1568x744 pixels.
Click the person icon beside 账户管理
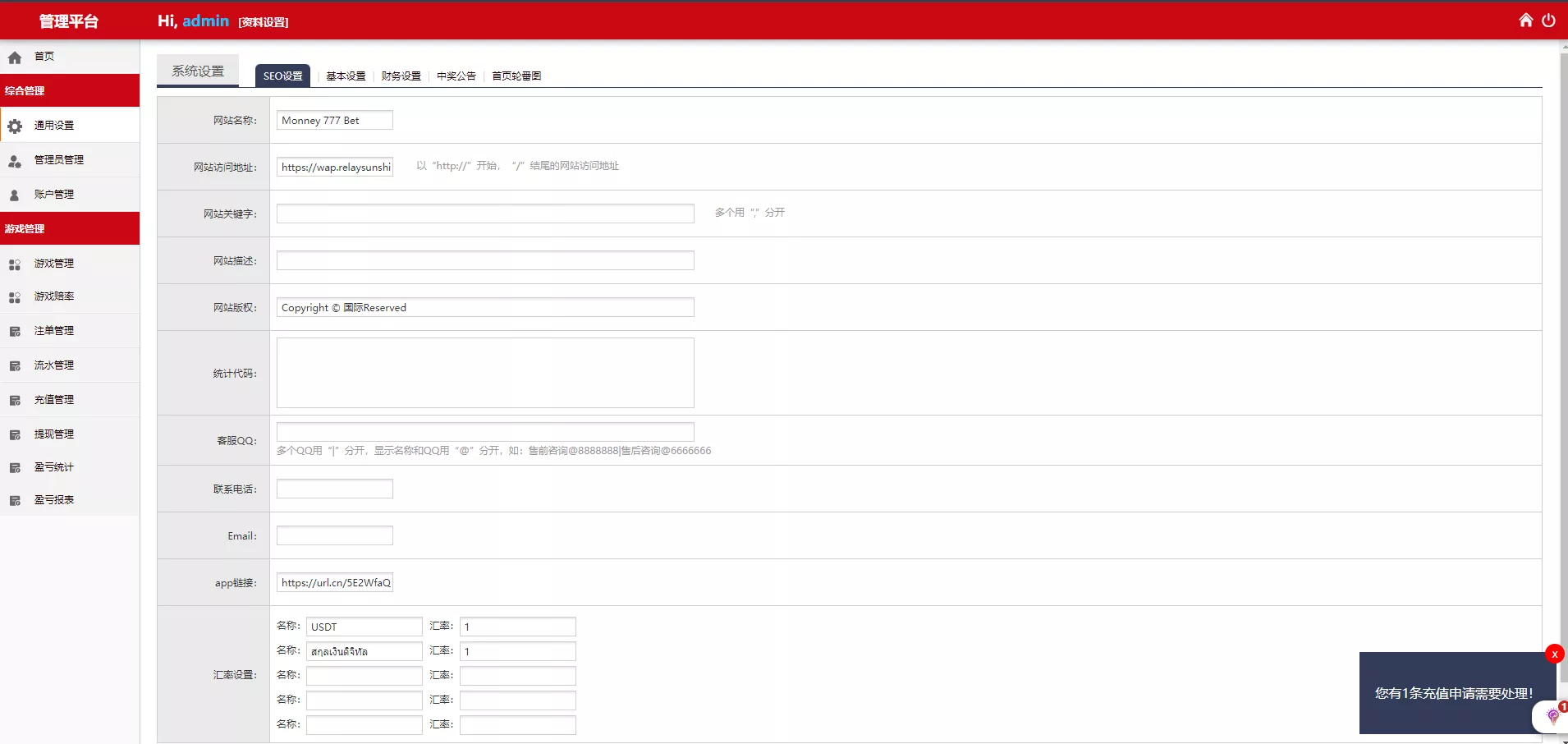[x=15, y=195]
